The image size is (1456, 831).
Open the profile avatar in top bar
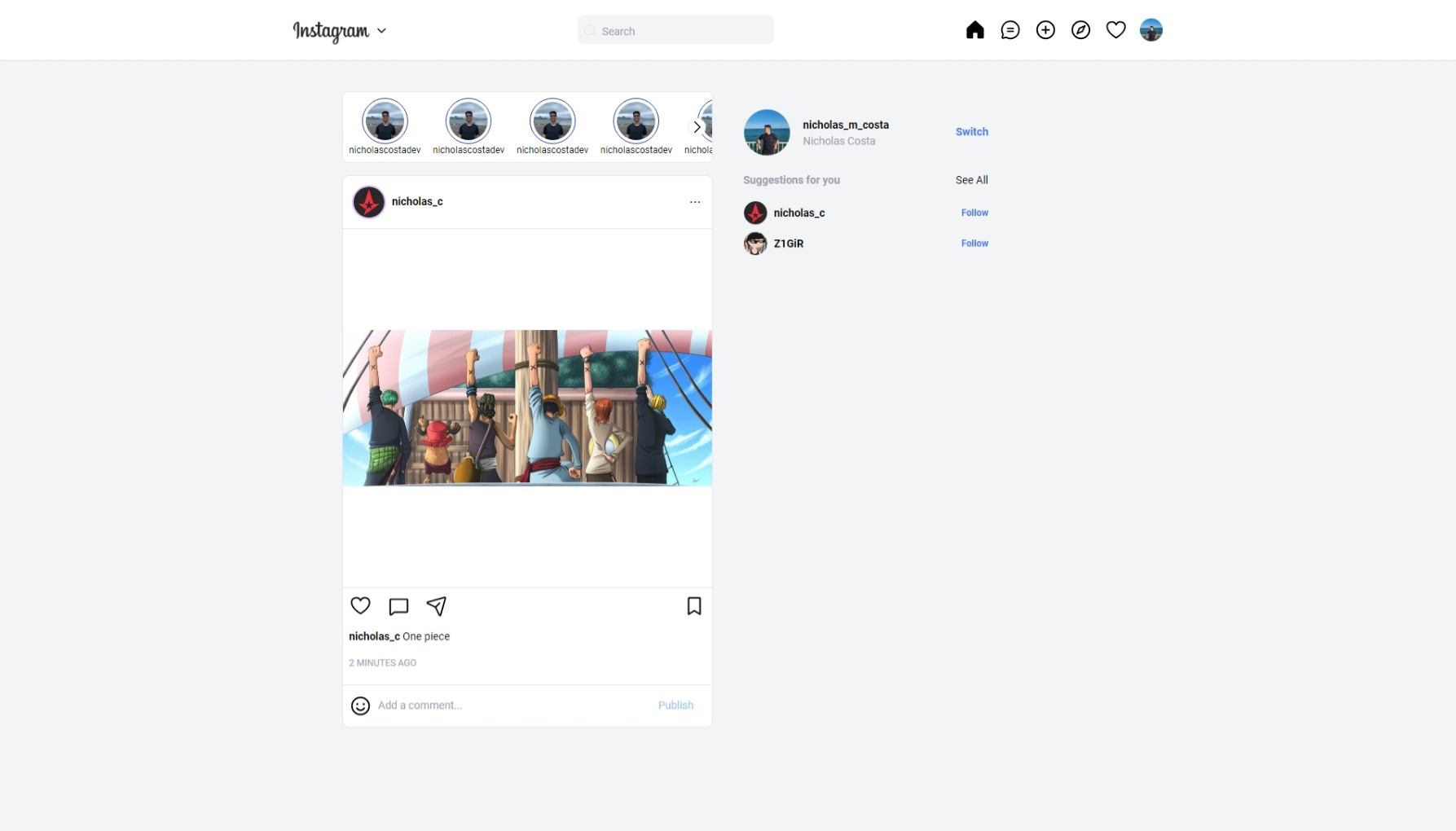pyautogui.click(x=1150, y=30)
